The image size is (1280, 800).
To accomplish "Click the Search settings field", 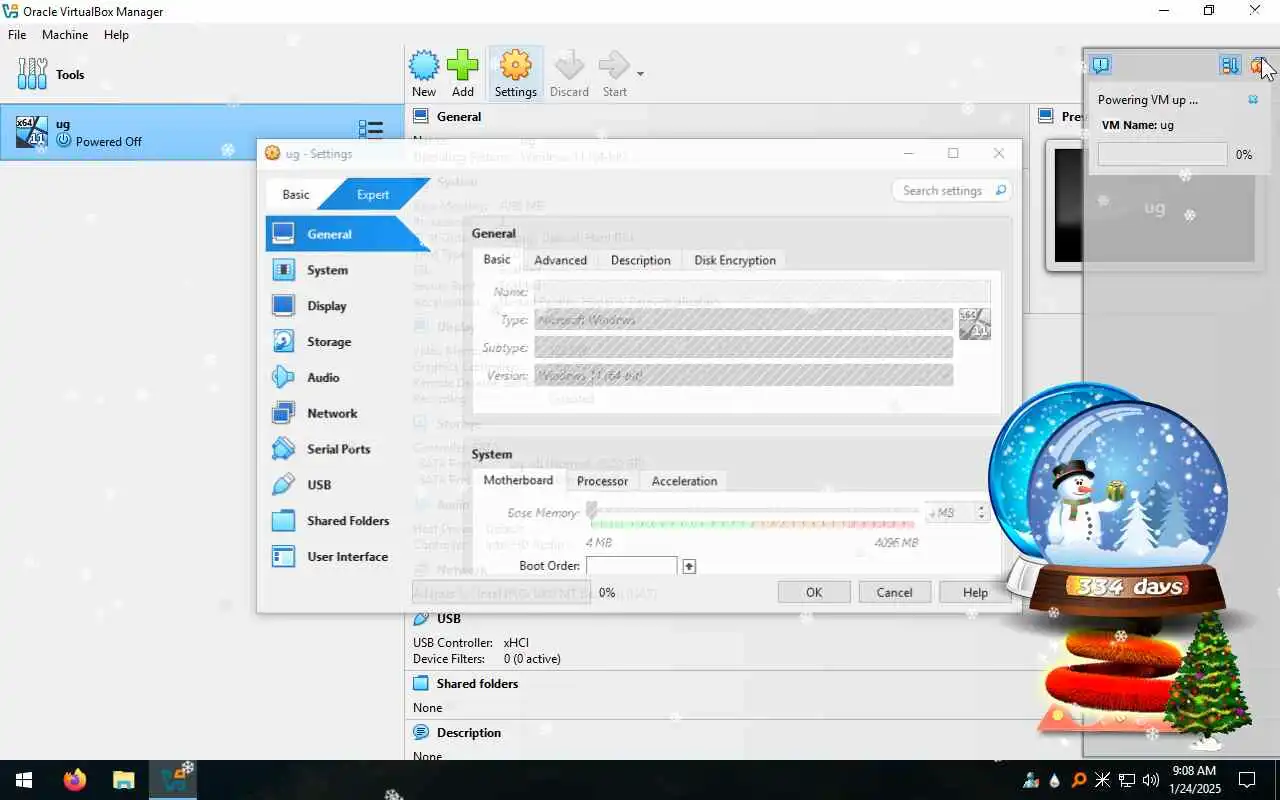I will [x=950, y=190].
